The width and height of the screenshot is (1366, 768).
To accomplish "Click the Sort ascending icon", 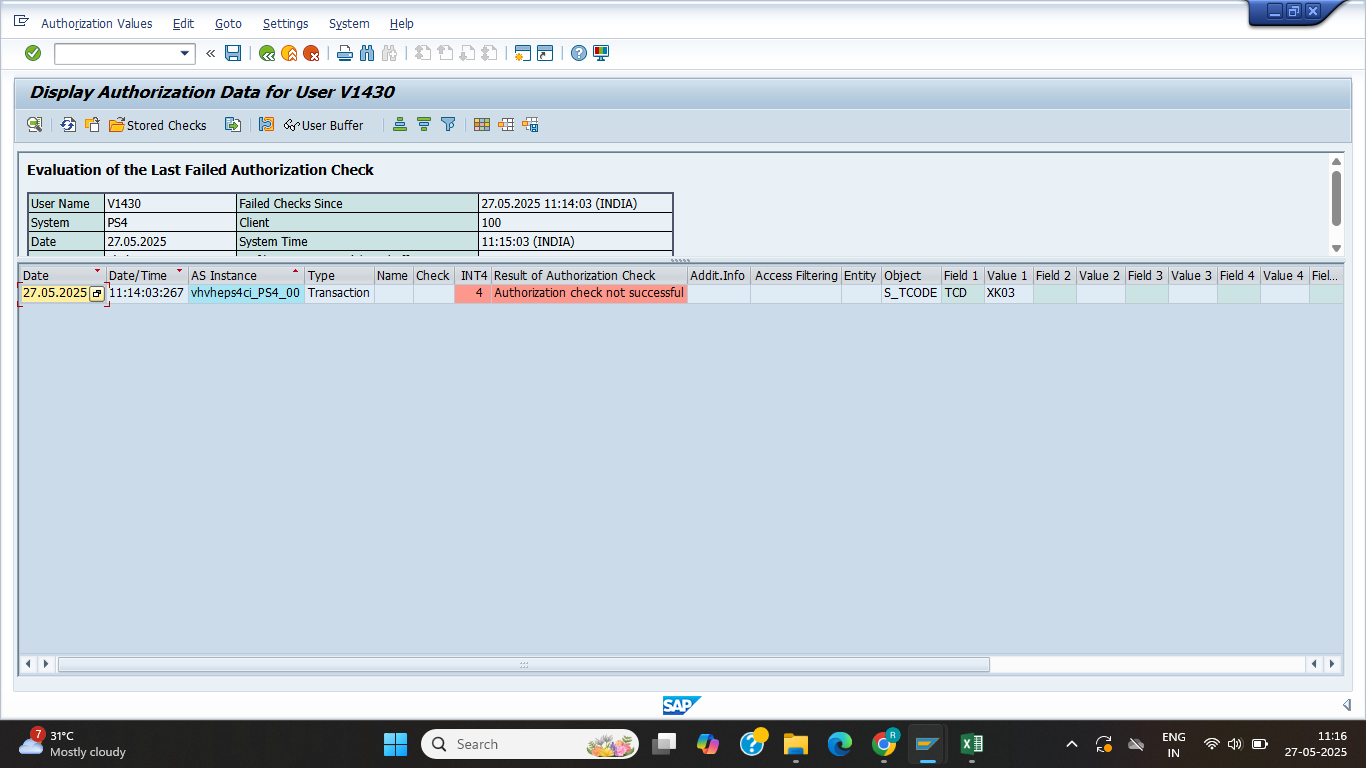I will [x=400, y=125].
